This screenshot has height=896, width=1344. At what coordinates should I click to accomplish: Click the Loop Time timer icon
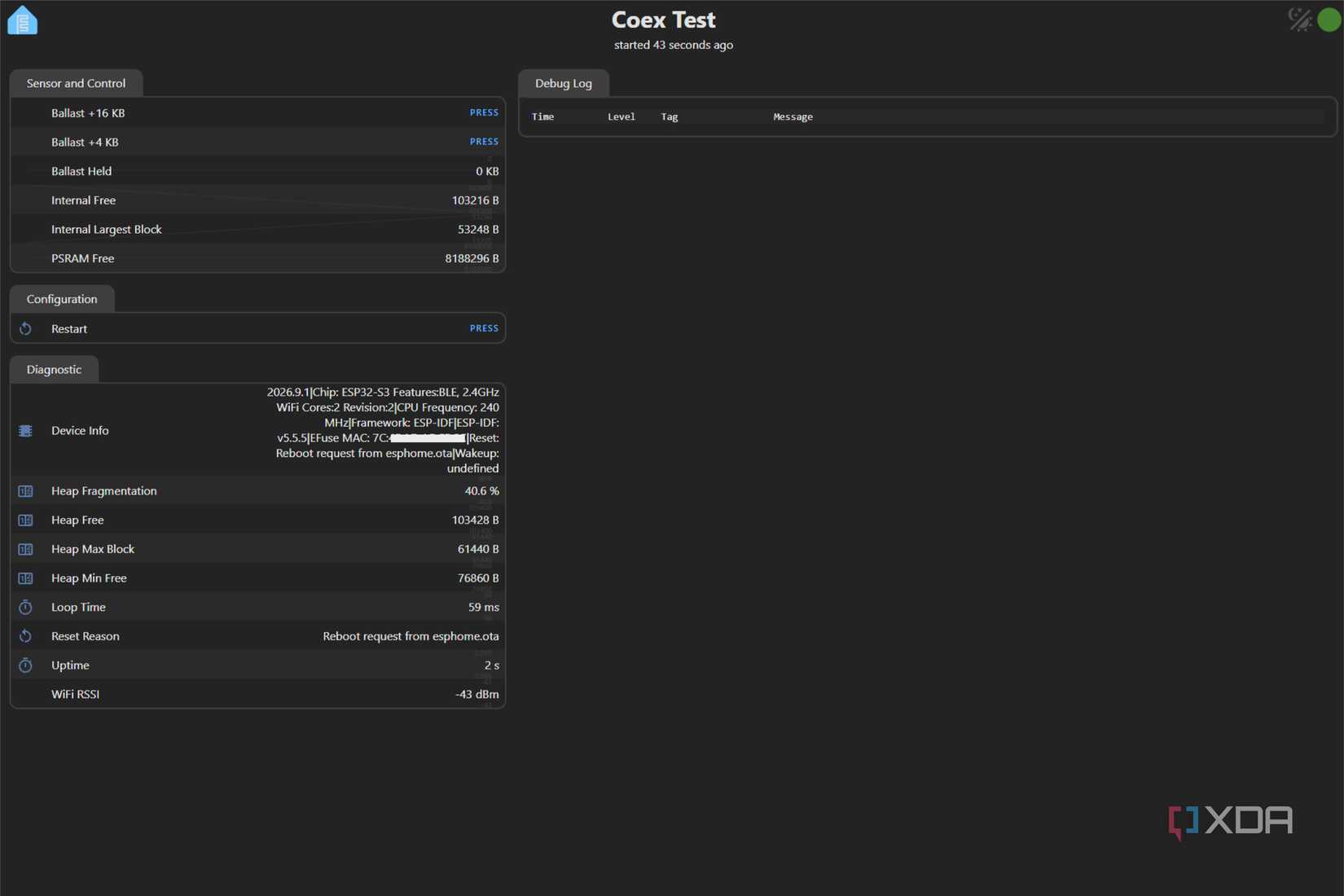coord(25,607)
